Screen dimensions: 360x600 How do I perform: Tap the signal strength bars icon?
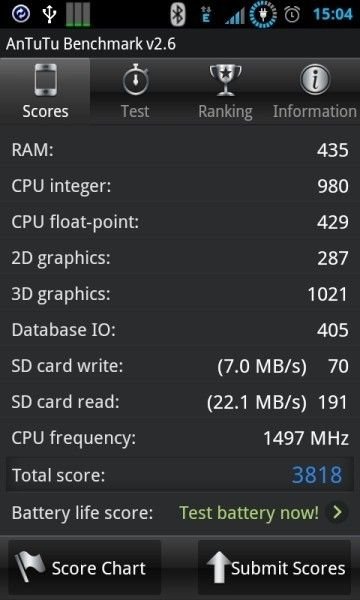234,16
